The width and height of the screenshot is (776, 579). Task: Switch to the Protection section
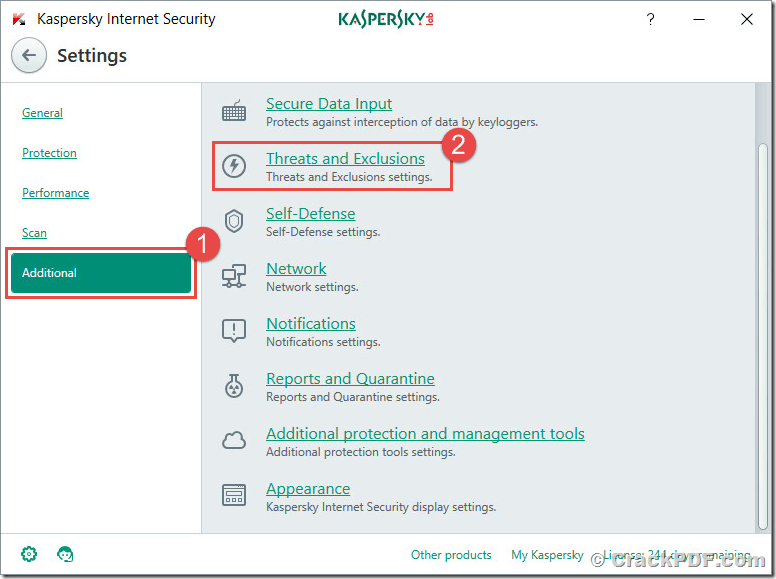click(x=49, y=153)
